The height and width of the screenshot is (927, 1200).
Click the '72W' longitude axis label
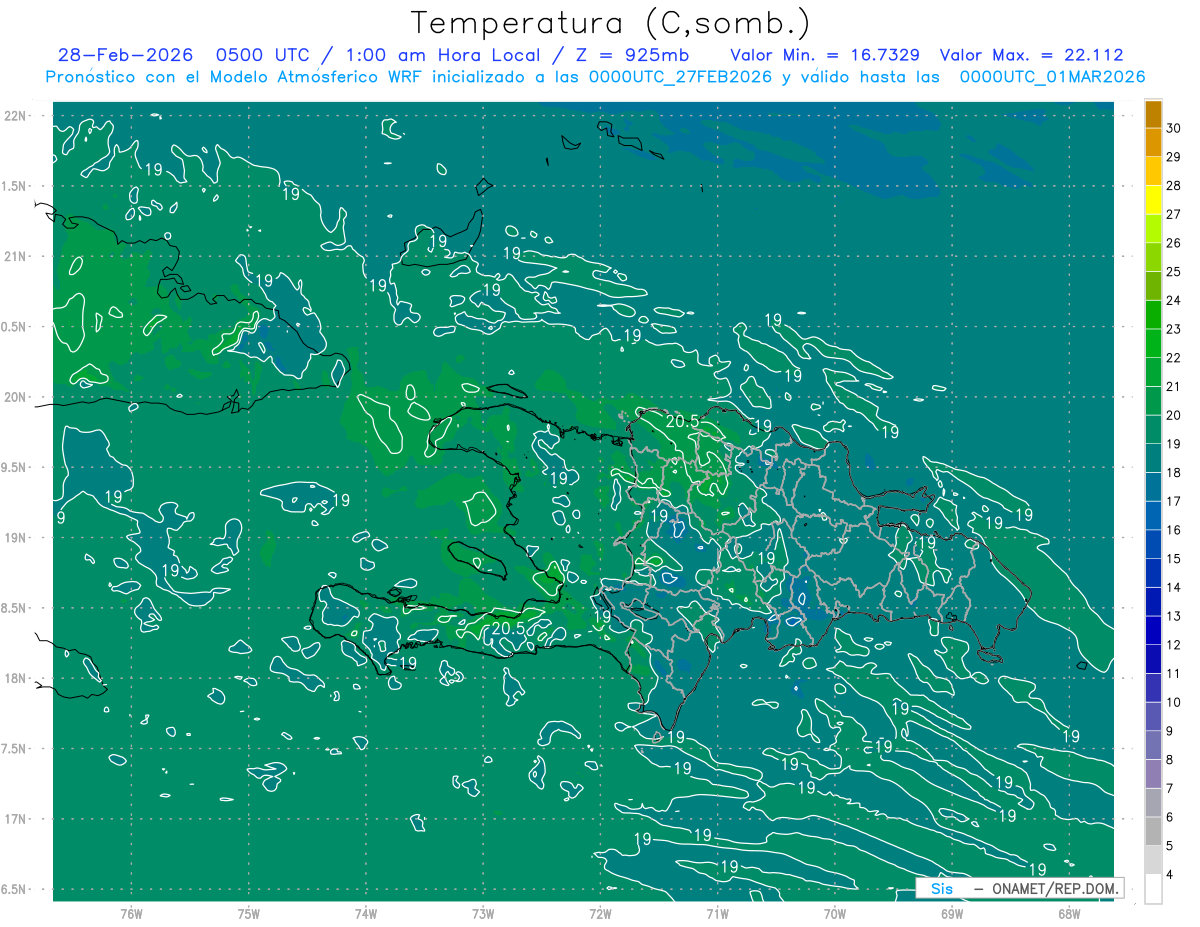tap(600, 915)
